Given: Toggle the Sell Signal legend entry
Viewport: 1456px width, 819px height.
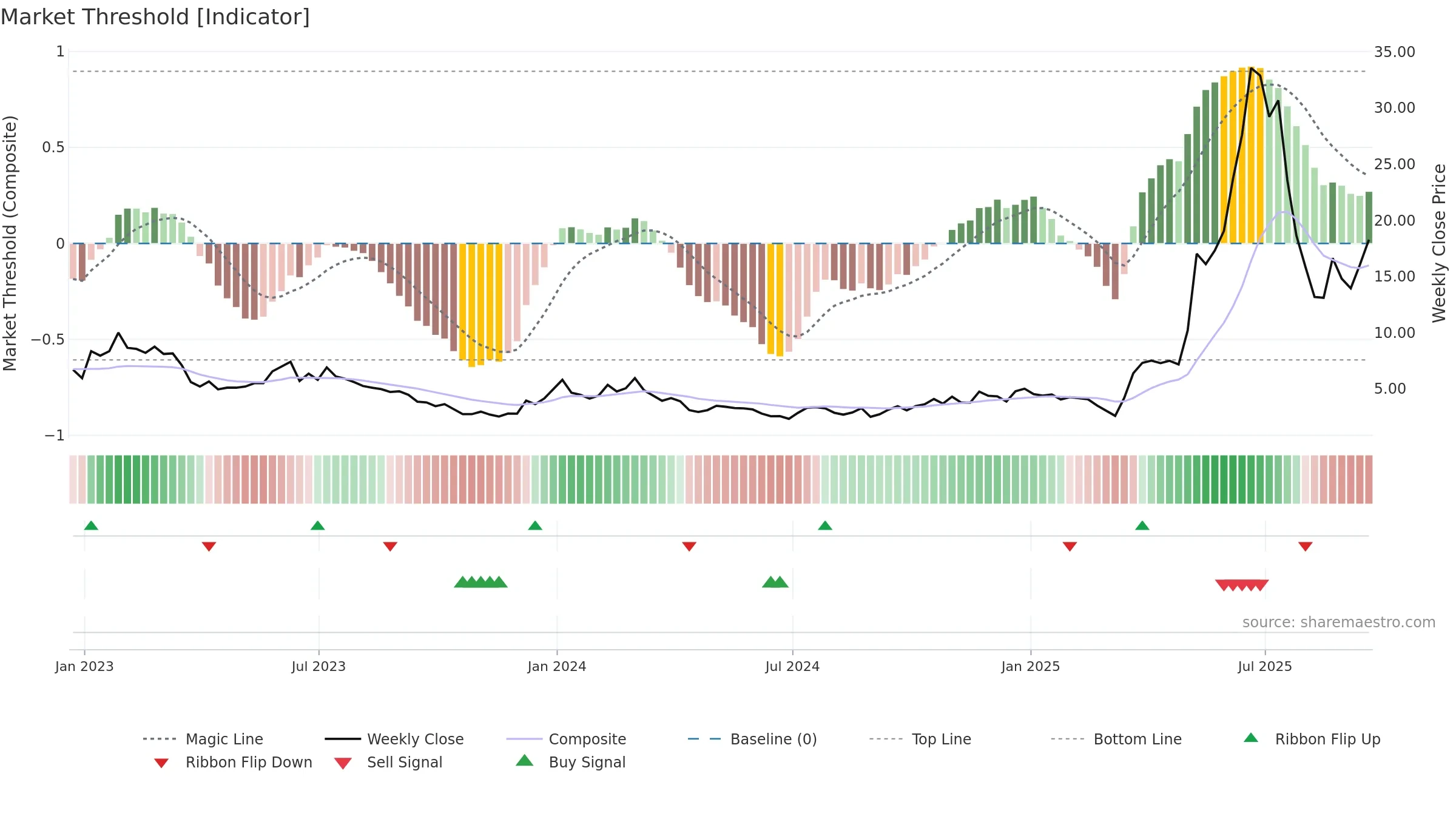Looking at the screenshot, I should 388,762.
